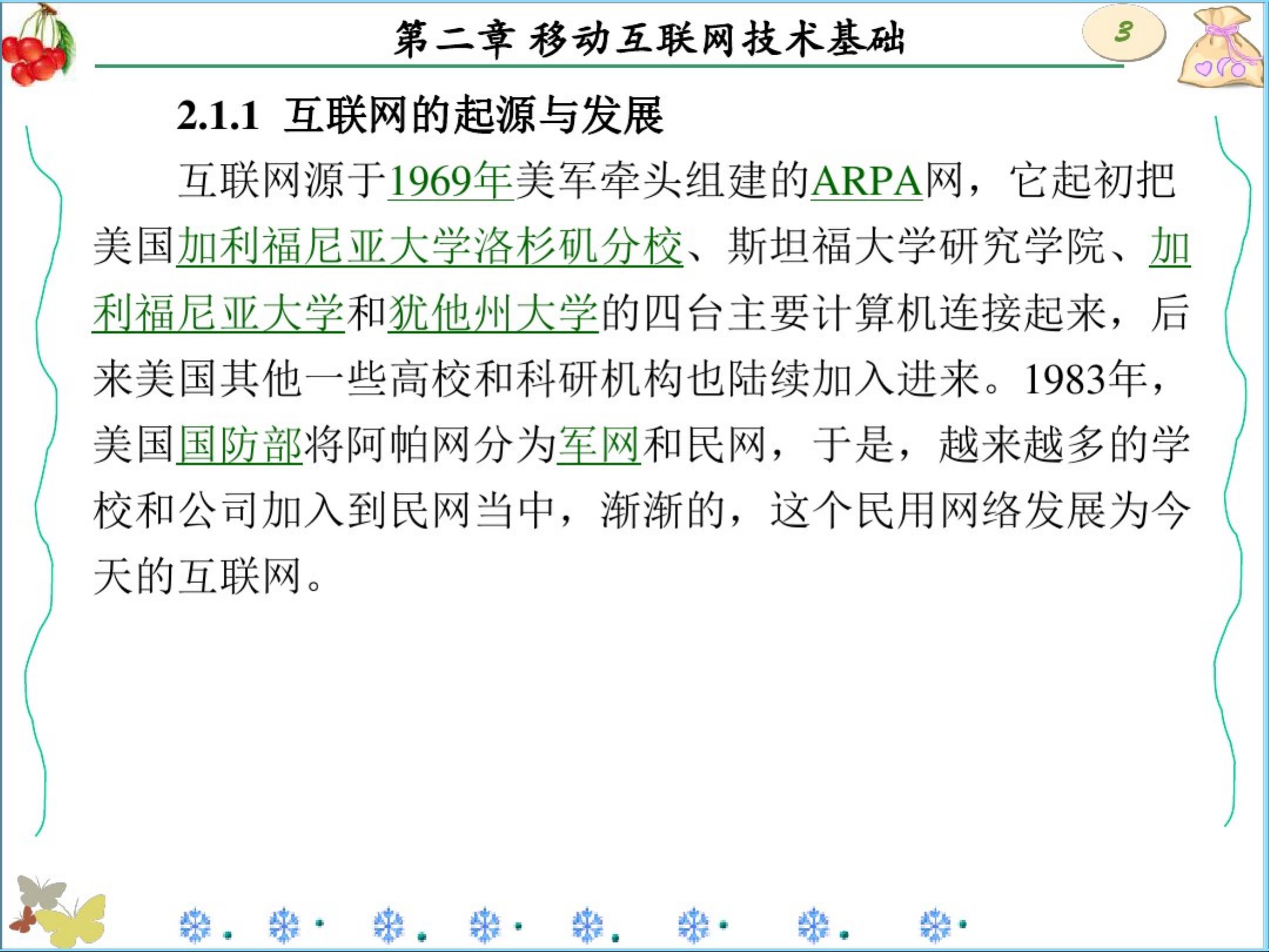Viewport: 1269px width, 952px height.
Task: Open 加利福尼亚大学洛杉矶分校 link
Action: (430, 247)
